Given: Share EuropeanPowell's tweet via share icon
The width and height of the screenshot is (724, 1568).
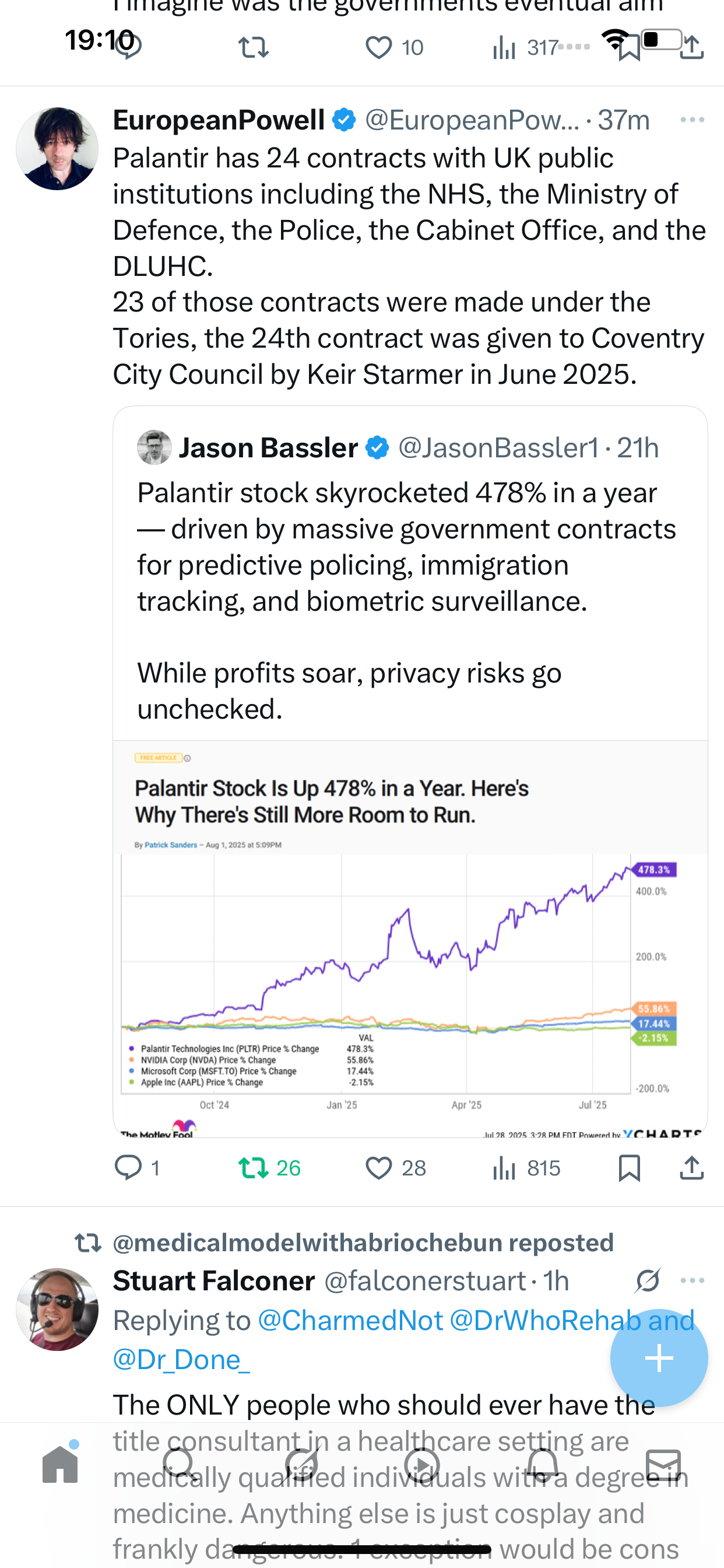Looking at the screenshot, I should tap(692, 1168).
